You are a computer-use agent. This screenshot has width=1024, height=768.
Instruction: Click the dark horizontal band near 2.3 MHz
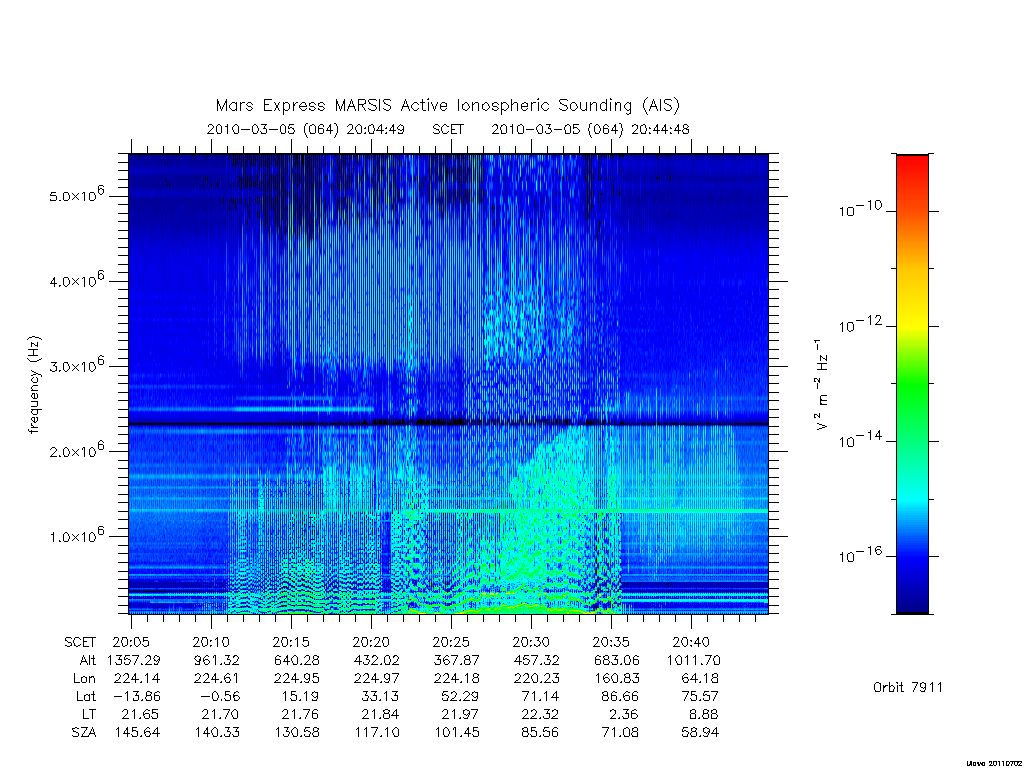pyautogui.click(x=448, y=424)
